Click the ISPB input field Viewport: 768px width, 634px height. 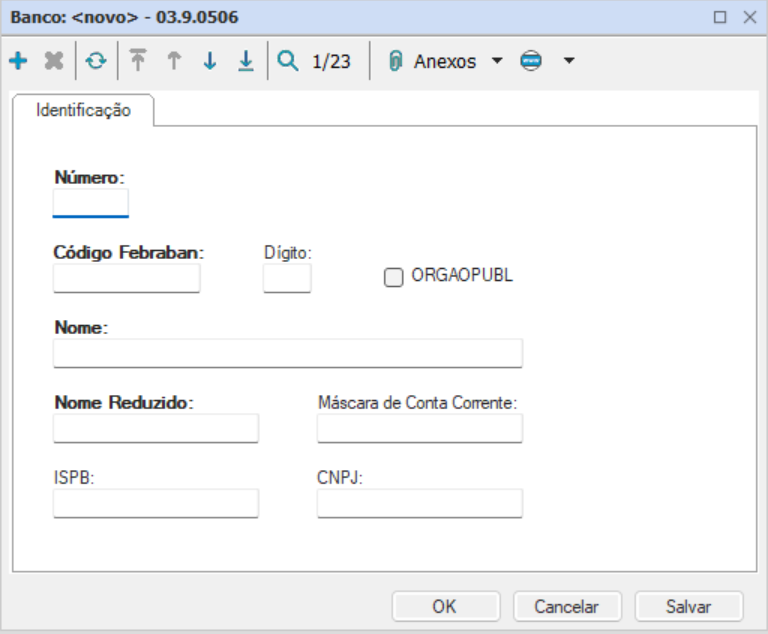(x=156, y=503)
